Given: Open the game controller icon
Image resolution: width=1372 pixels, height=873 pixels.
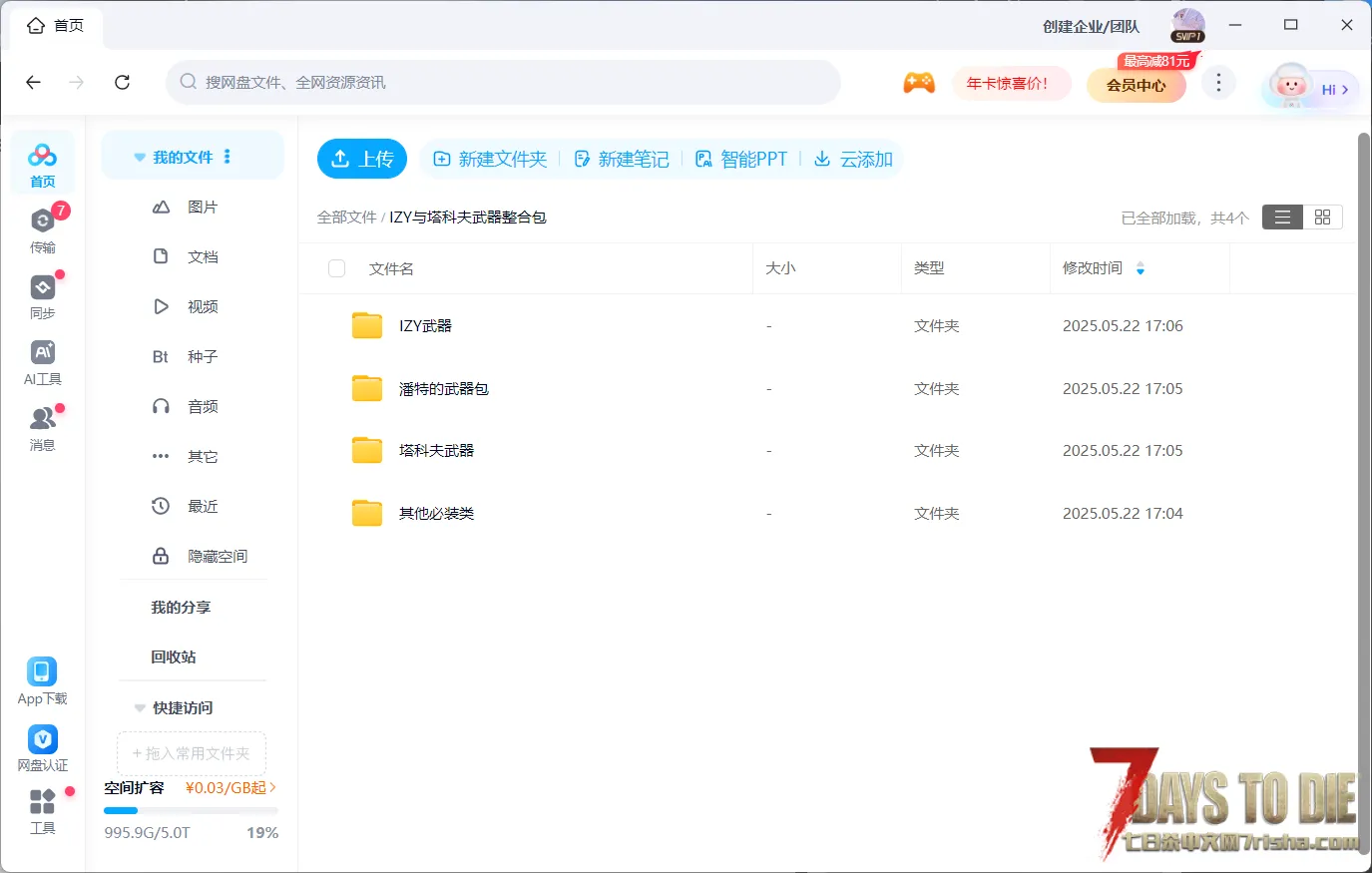Looking at the screenshot, I should [919, 83].
